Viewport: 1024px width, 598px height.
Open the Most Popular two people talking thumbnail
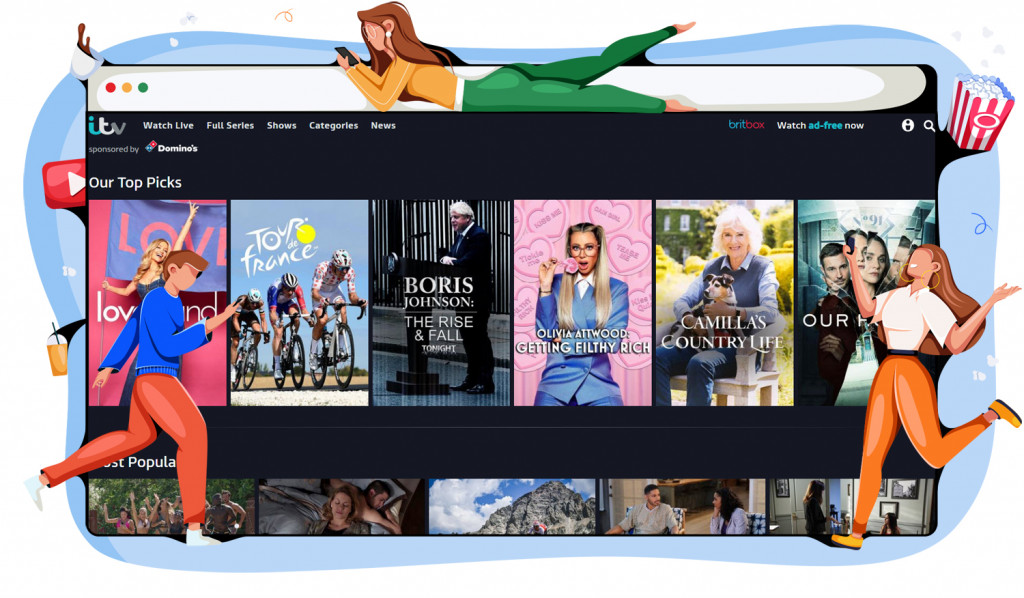[x=682, y=507]
